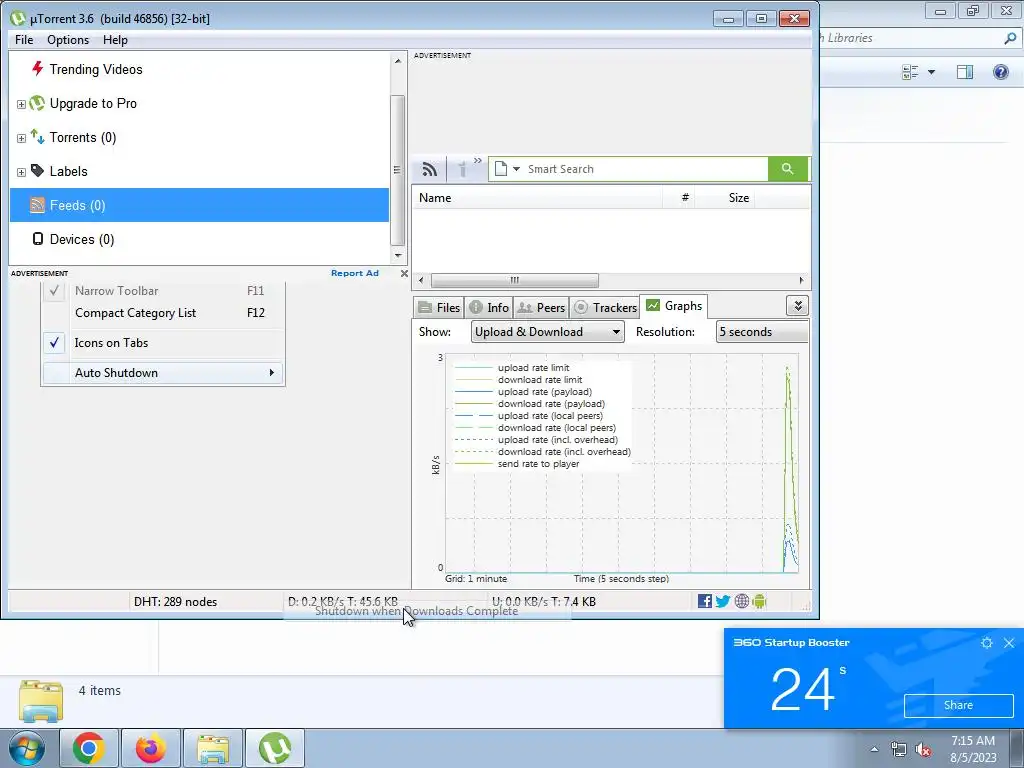Viewport: 1024px width, 768px height.
Task: Click the Labels tag icon
Action: point(37,170)
